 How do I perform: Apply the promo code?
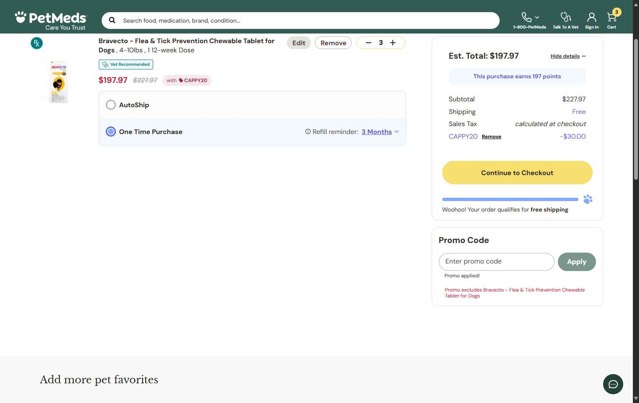576,262
